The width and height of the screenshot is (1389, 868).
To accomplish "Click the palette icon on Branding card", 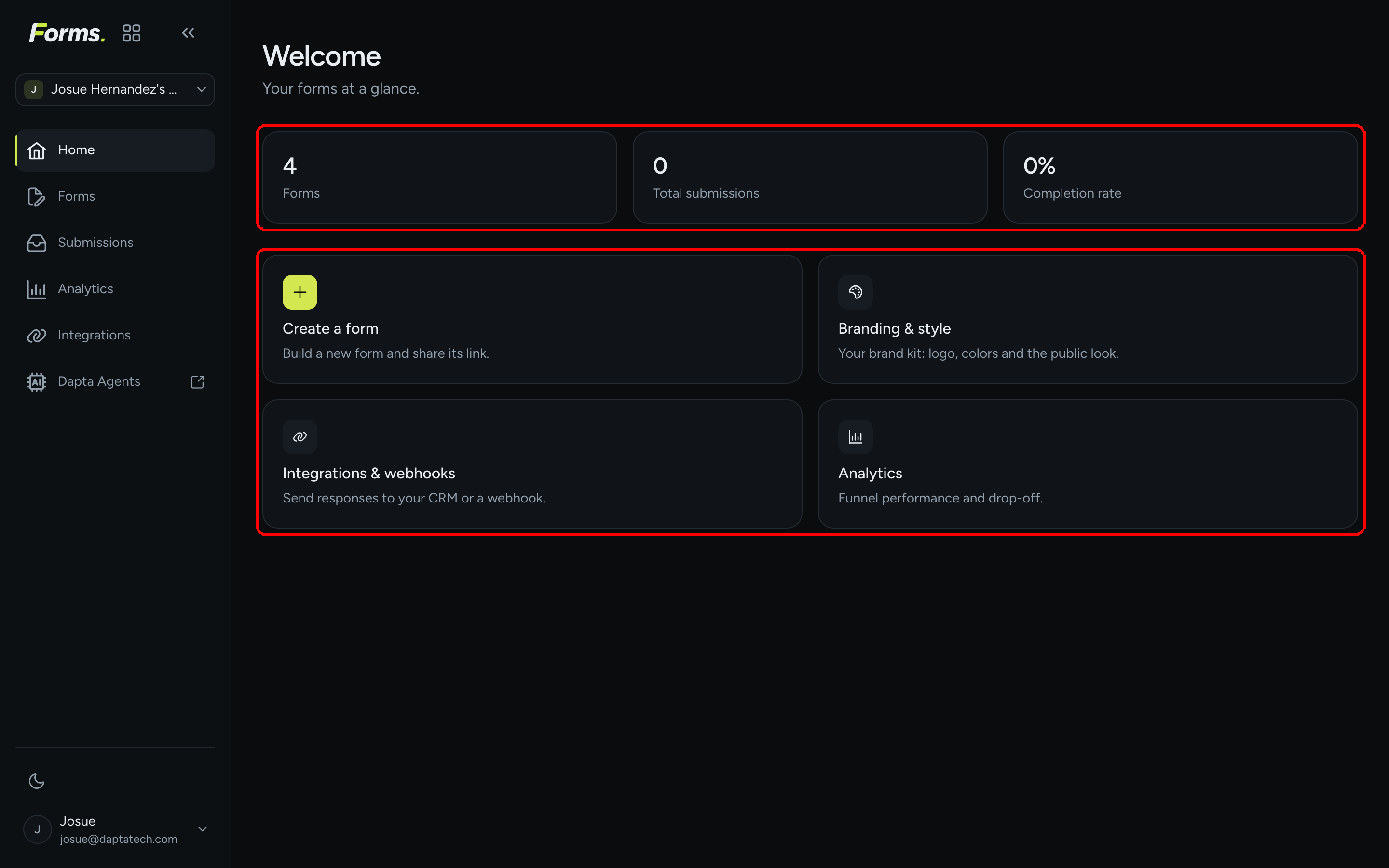I will (x=855, y=292).
